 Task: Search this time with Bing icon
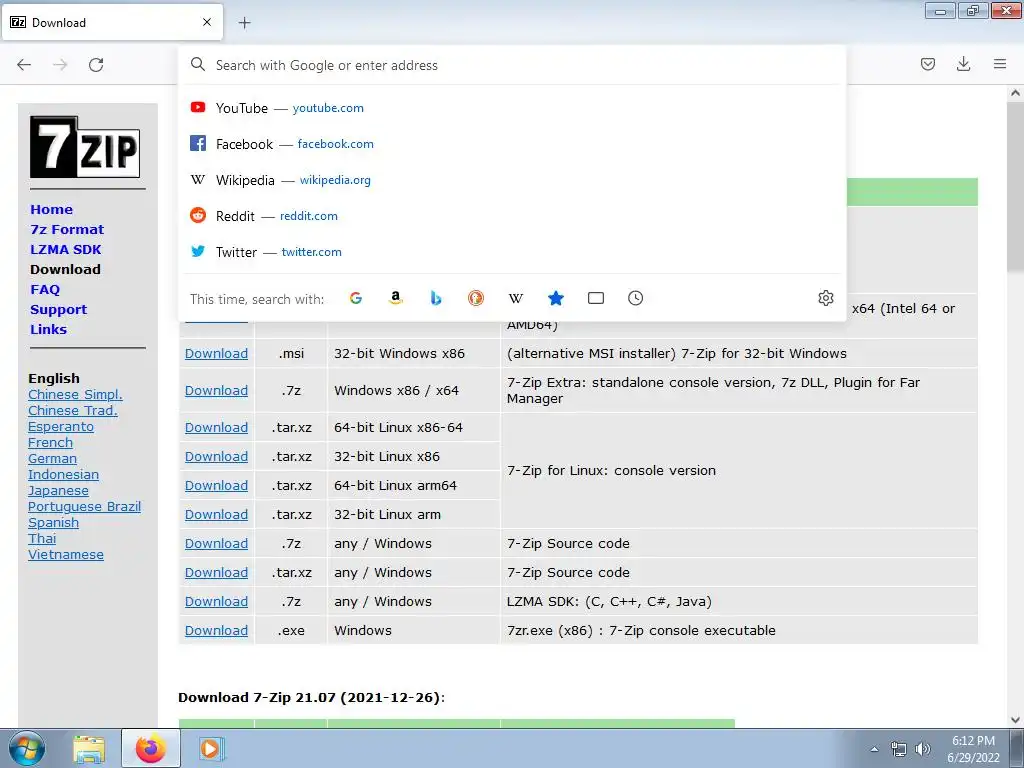[x=436, y=298]
